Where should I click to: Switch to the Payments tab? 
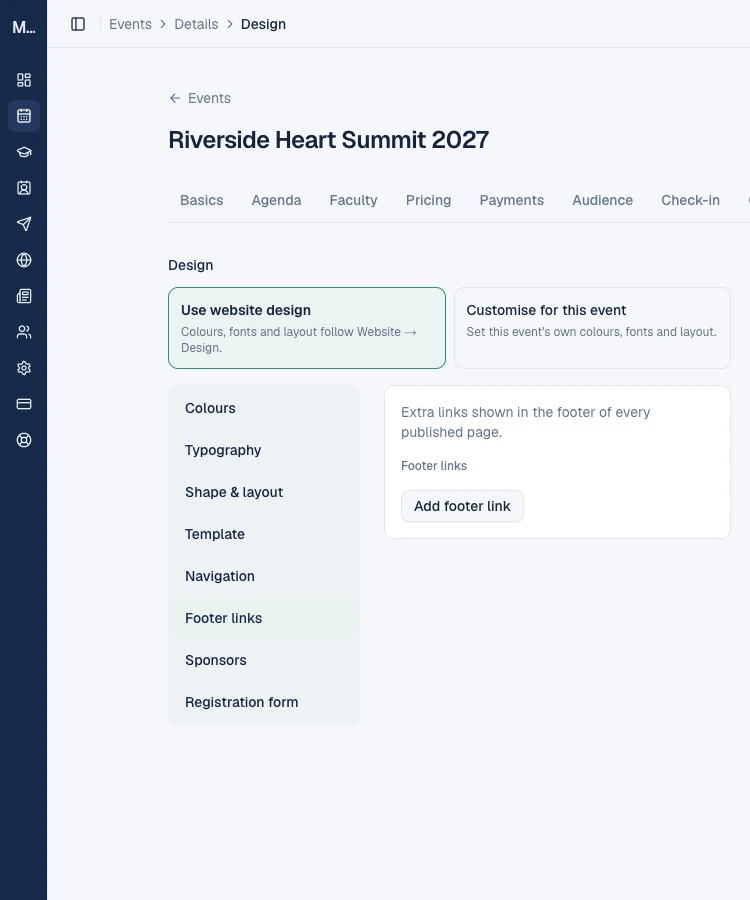pos(512,200)
